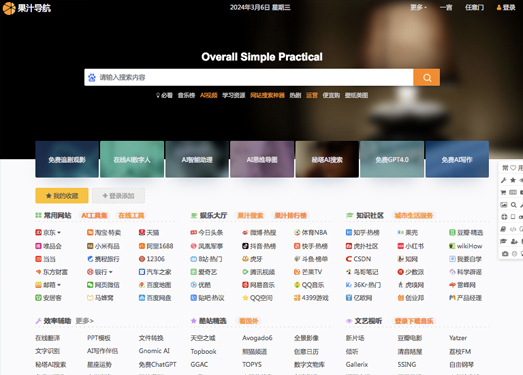
Task: Click the Baidu paw search-engine icon
Action: (x=92, y=77)
